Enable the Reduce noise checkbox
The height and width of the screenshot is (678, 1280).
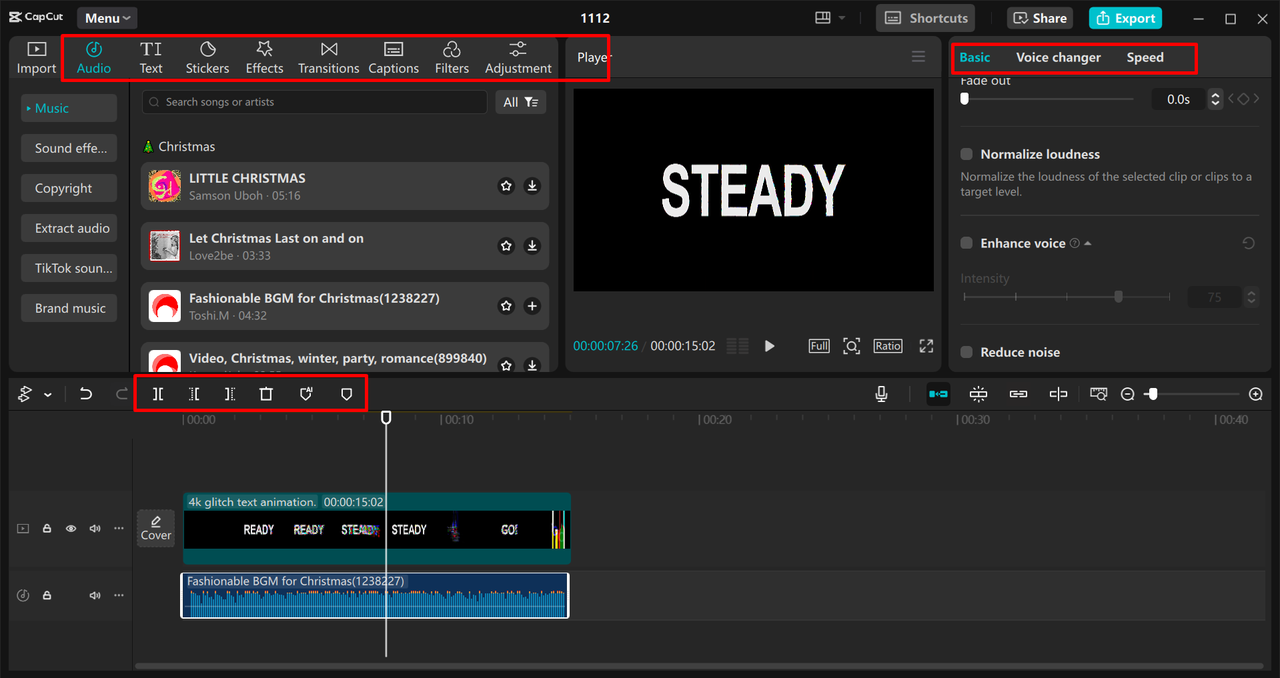[x=966, y=352]
